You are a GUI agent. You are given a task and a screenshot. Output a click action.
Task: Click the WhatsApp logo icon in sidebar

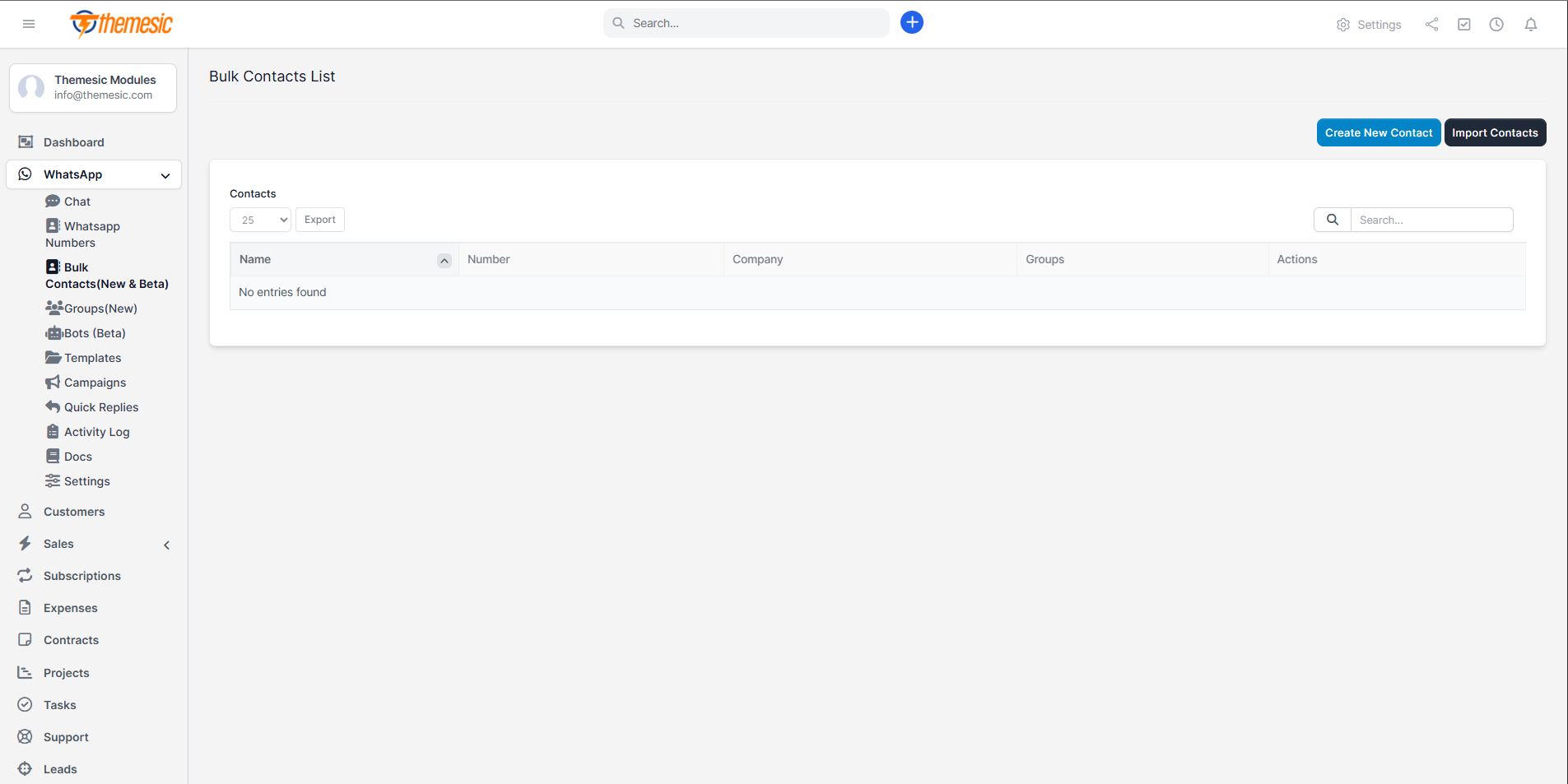pyautogui.click(x=26, y=174)
